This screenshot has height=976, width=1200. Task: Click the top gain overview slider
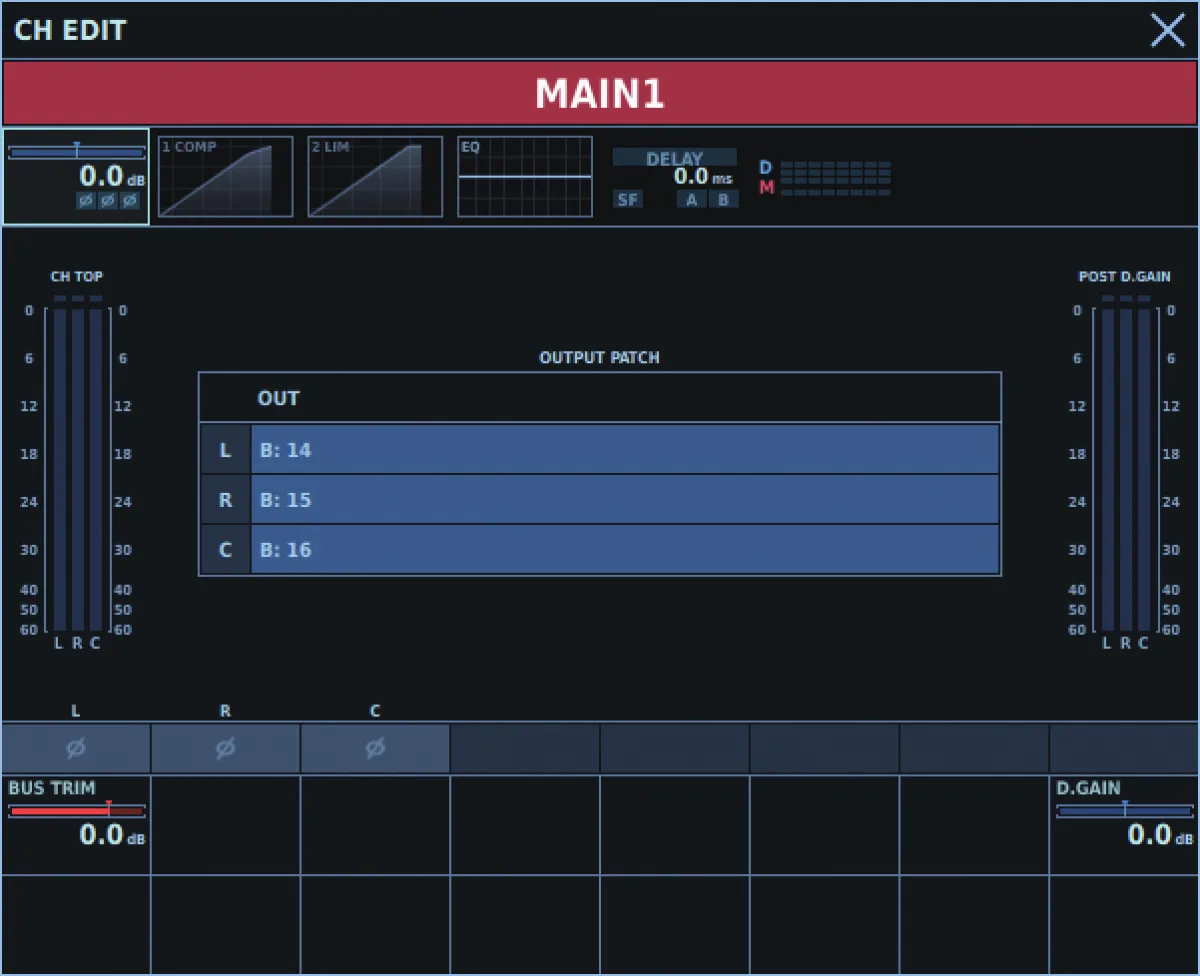click(x=76, y=152)
